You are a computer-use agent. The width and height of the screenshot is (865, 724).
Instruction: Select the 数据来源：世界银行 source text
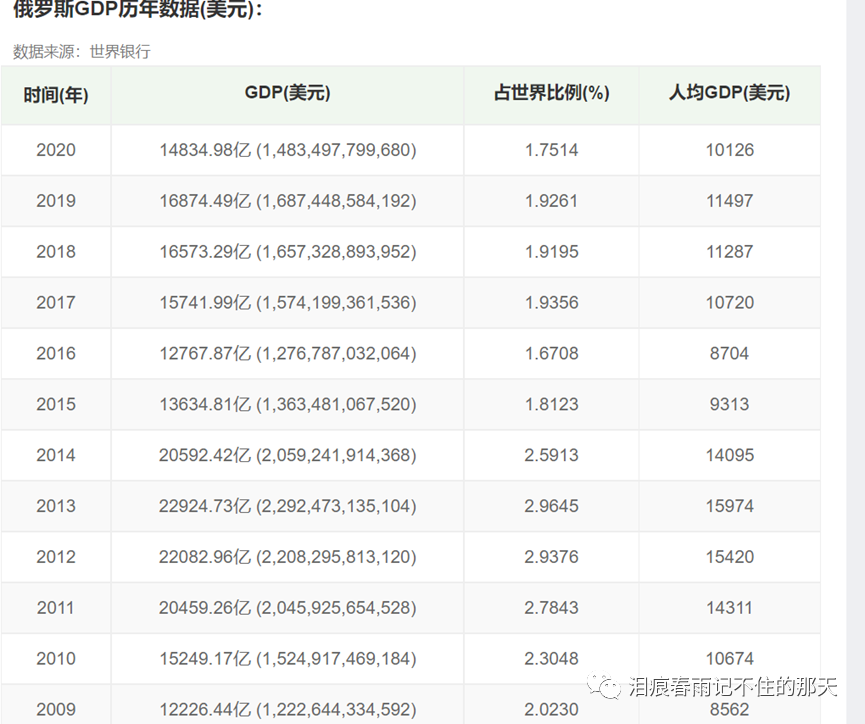tap(82, 51)
